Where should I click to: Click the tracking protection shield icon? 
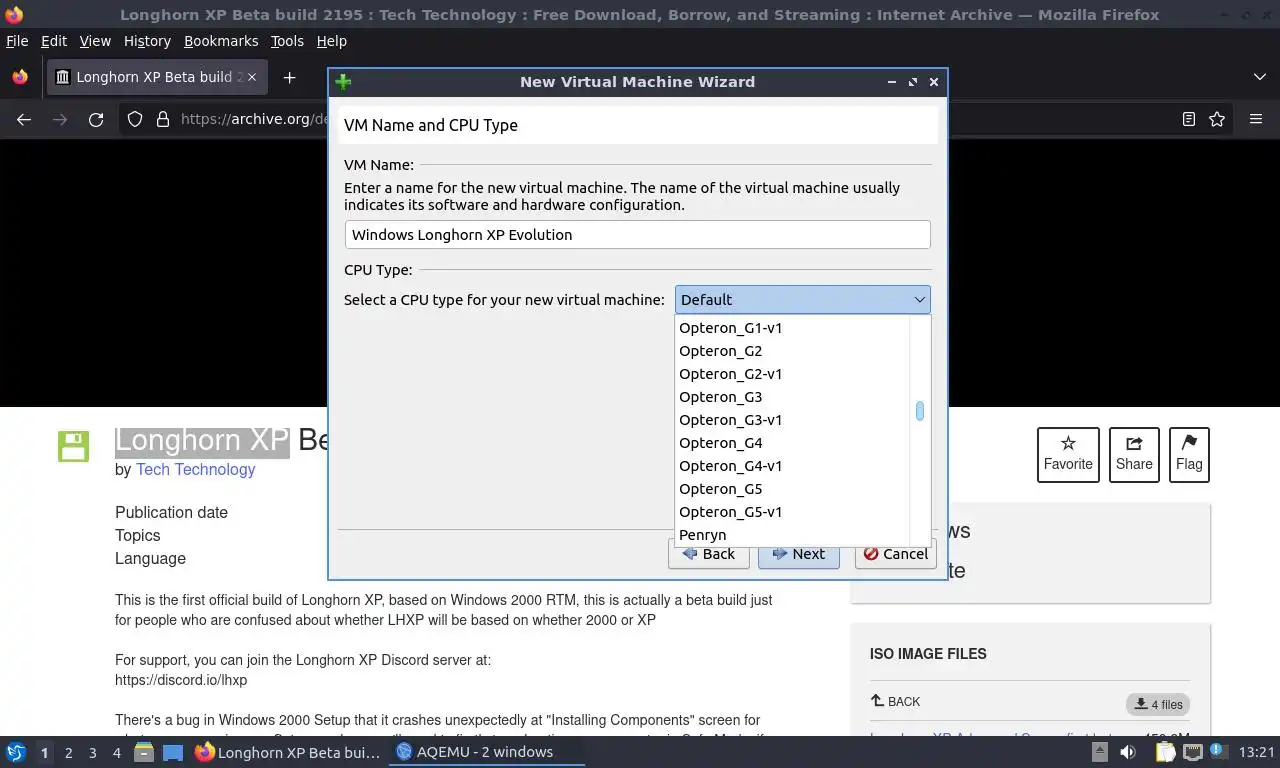pos(135,119)
